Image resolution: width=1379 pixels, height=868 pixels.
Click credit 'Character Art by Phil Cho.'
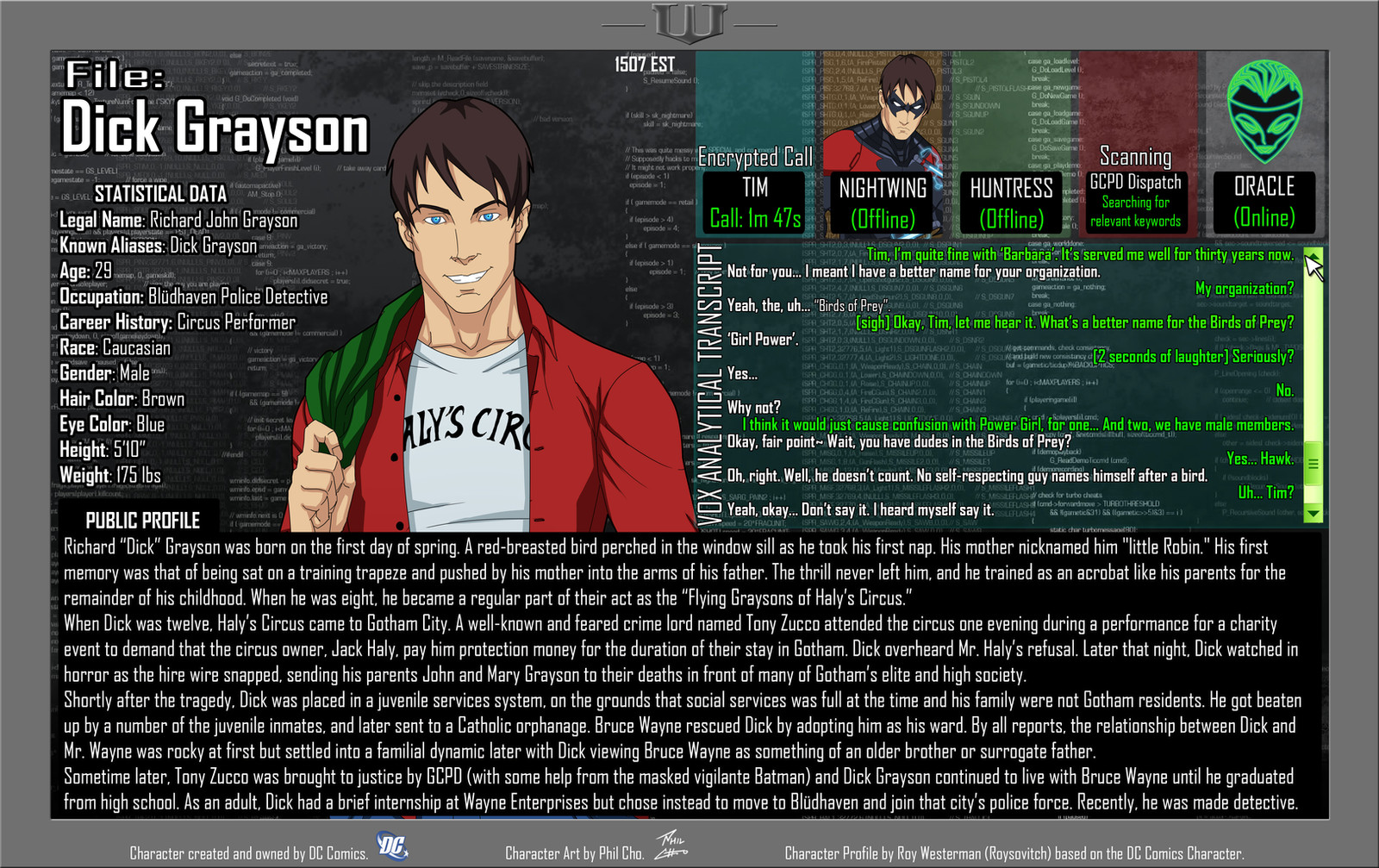tap(574, 853)
